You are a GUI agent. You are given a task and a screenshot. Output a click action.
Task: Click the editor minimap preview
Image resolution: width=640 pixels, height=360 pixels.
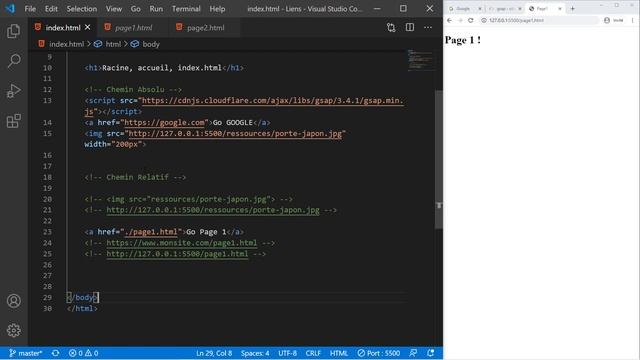420,60
